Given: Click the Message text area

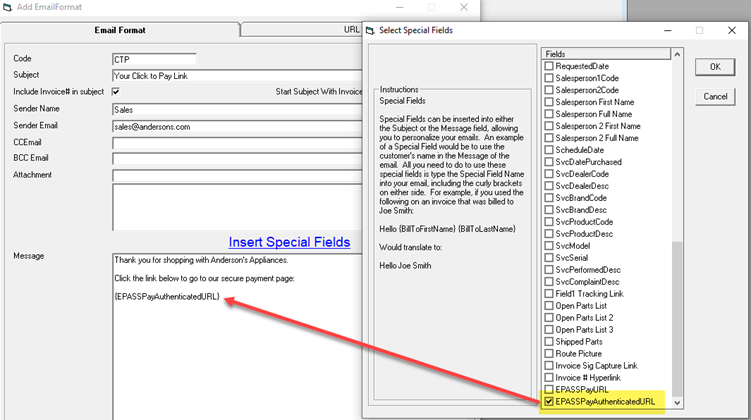Looking at the screenshot, I should coord(238,337).
